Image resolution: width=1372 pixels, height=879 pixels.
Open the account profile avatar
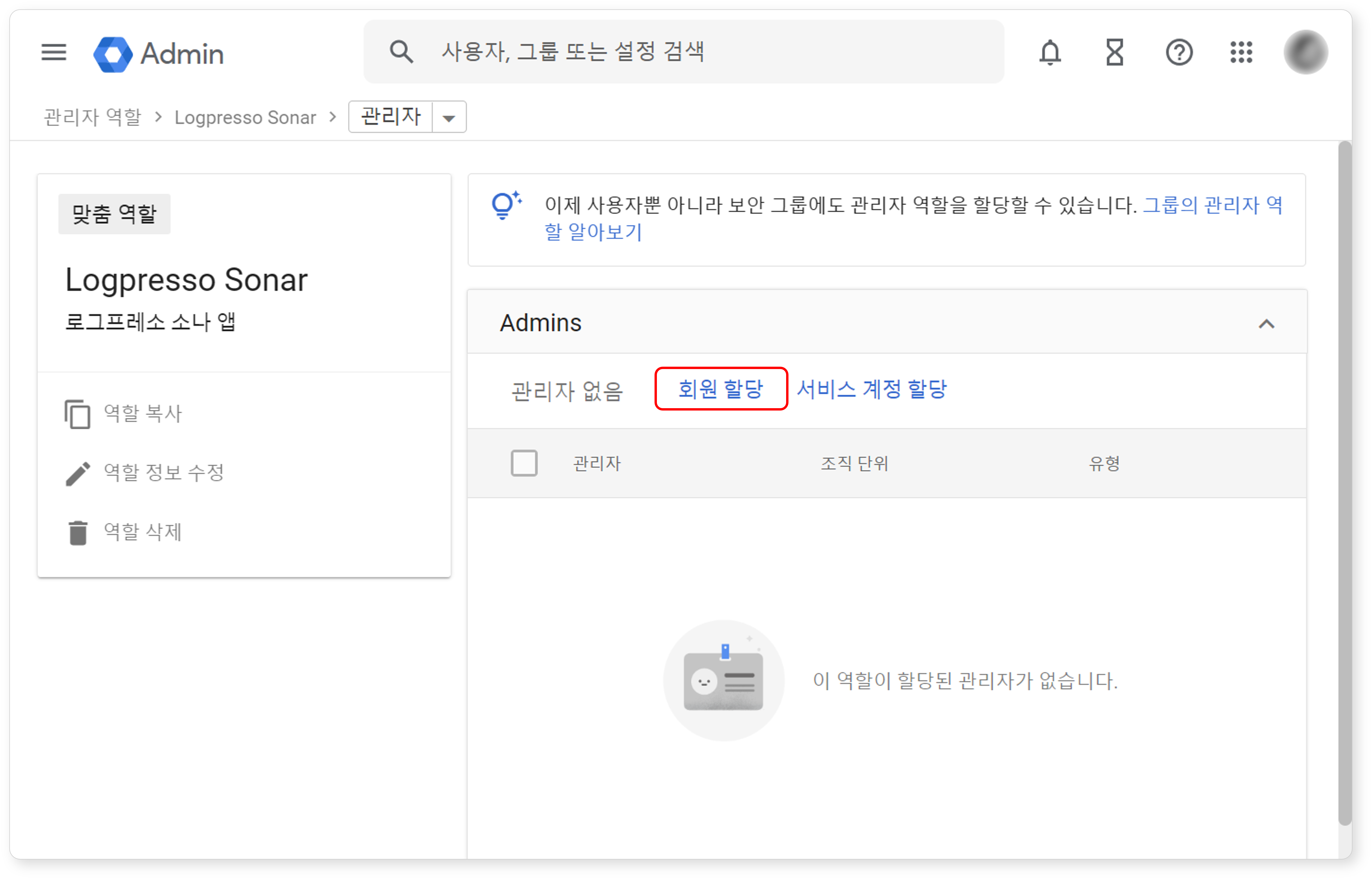click(1305, 52)
